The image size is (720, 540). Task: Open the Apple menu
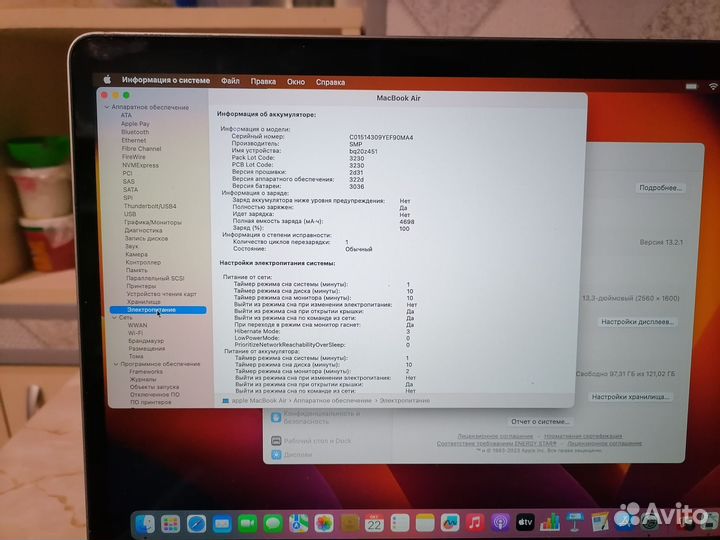coord(107,79)
